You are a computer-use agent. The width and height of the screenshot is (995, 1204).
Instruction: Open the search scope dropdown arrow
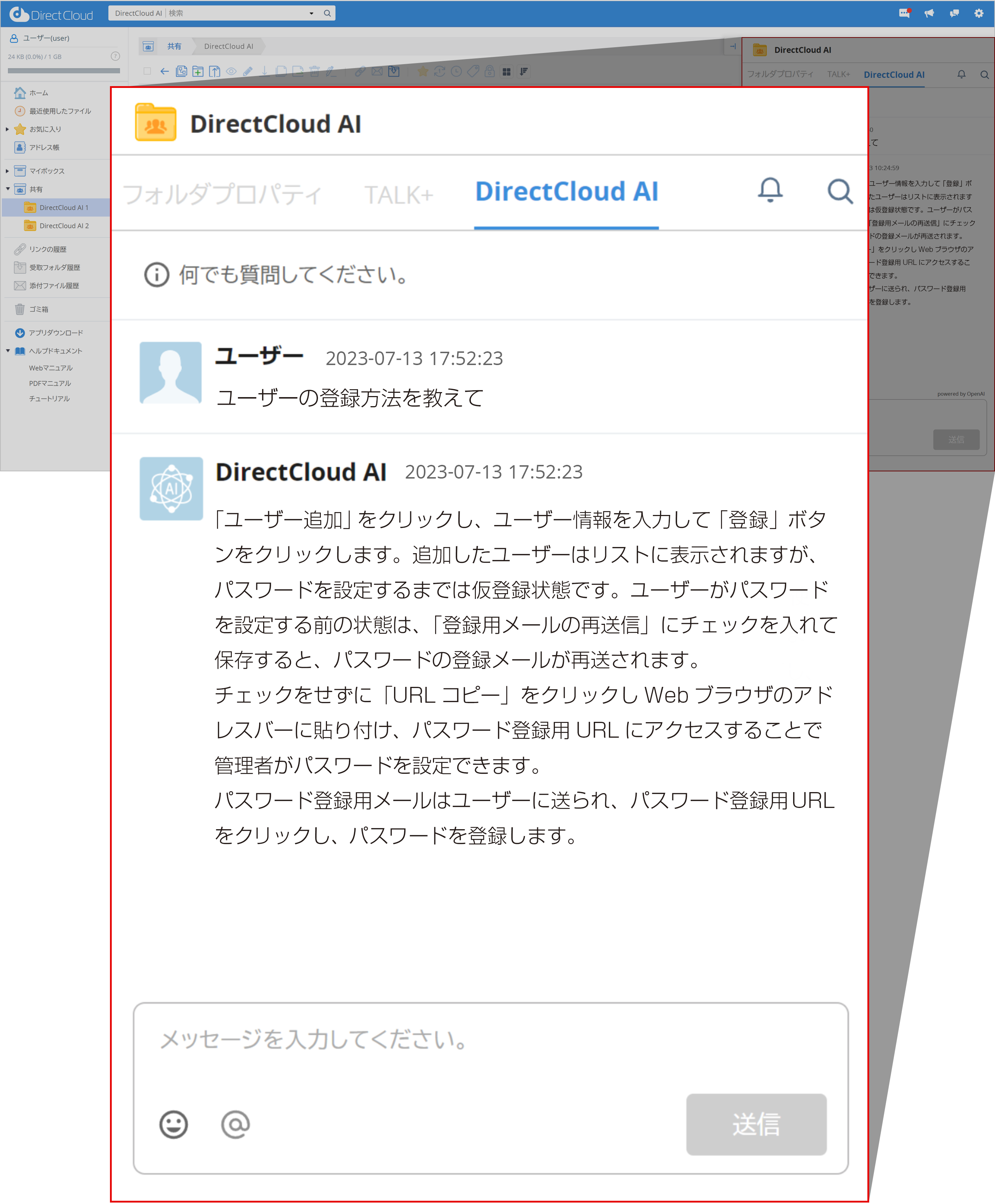point(312,13)
